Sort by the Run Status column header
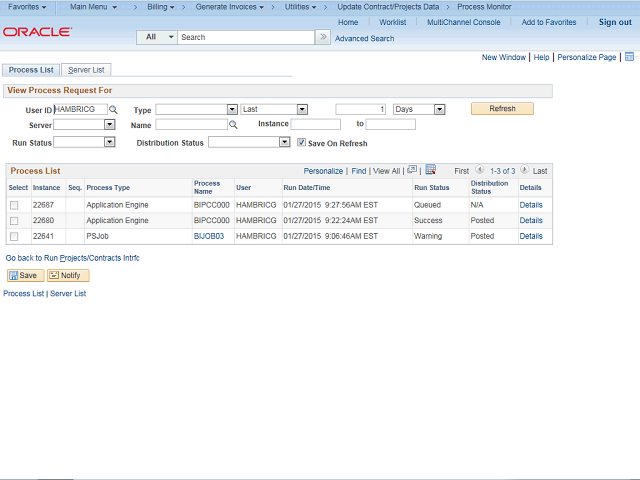This screenshot has height=480, width=640. point(431,188)
